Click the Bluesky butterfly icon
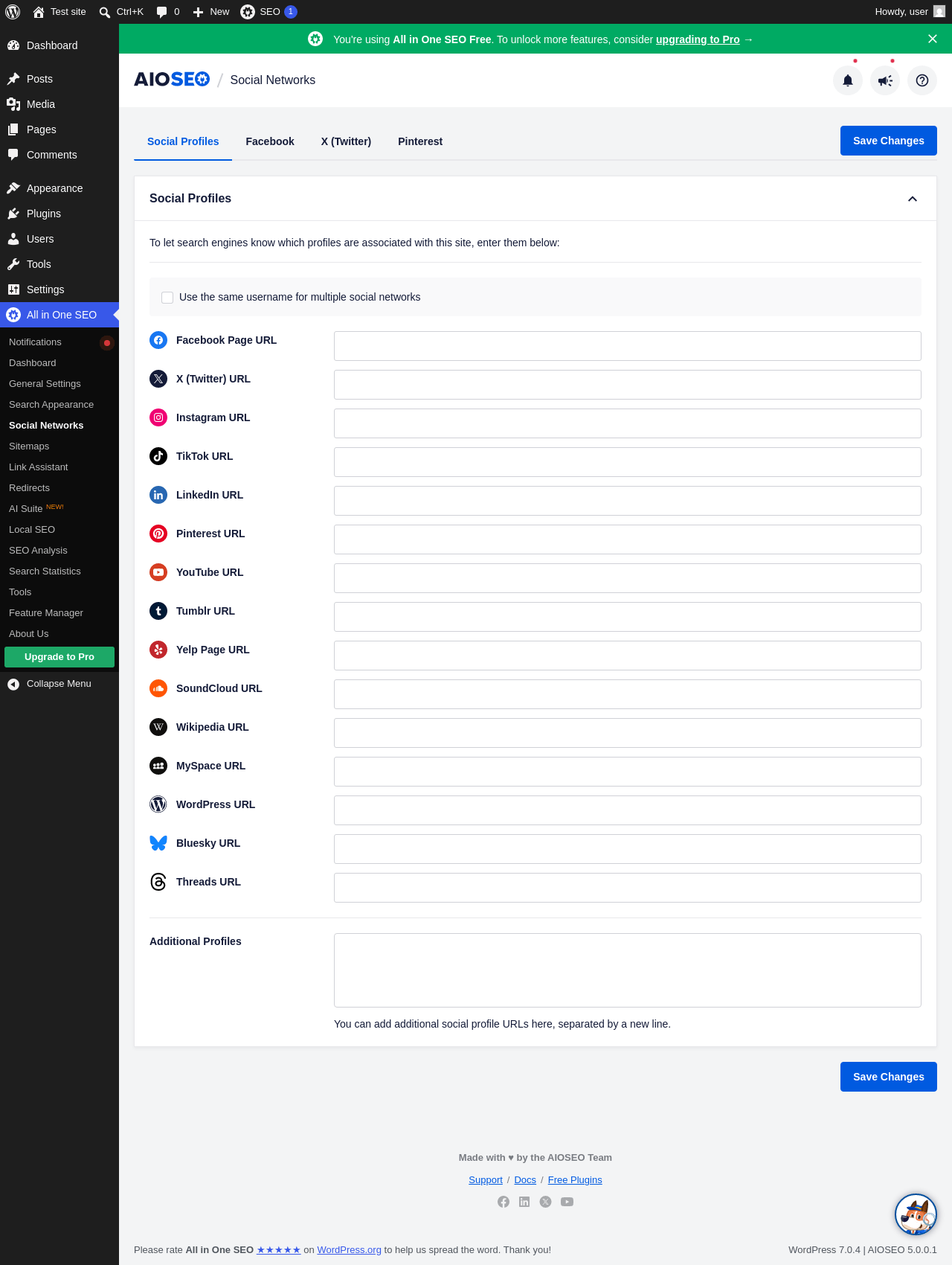 point(158,843)
